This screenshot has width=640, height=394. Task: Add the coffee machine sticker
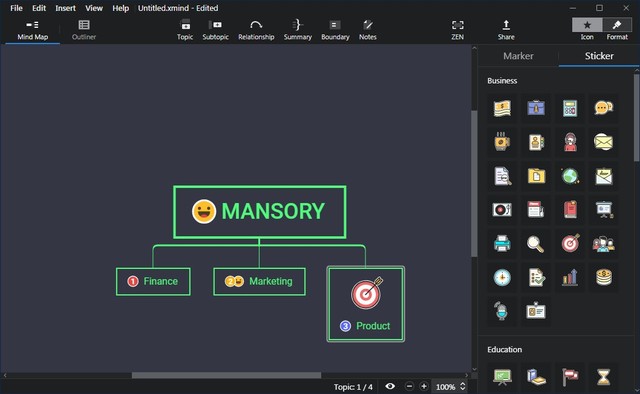502,142
